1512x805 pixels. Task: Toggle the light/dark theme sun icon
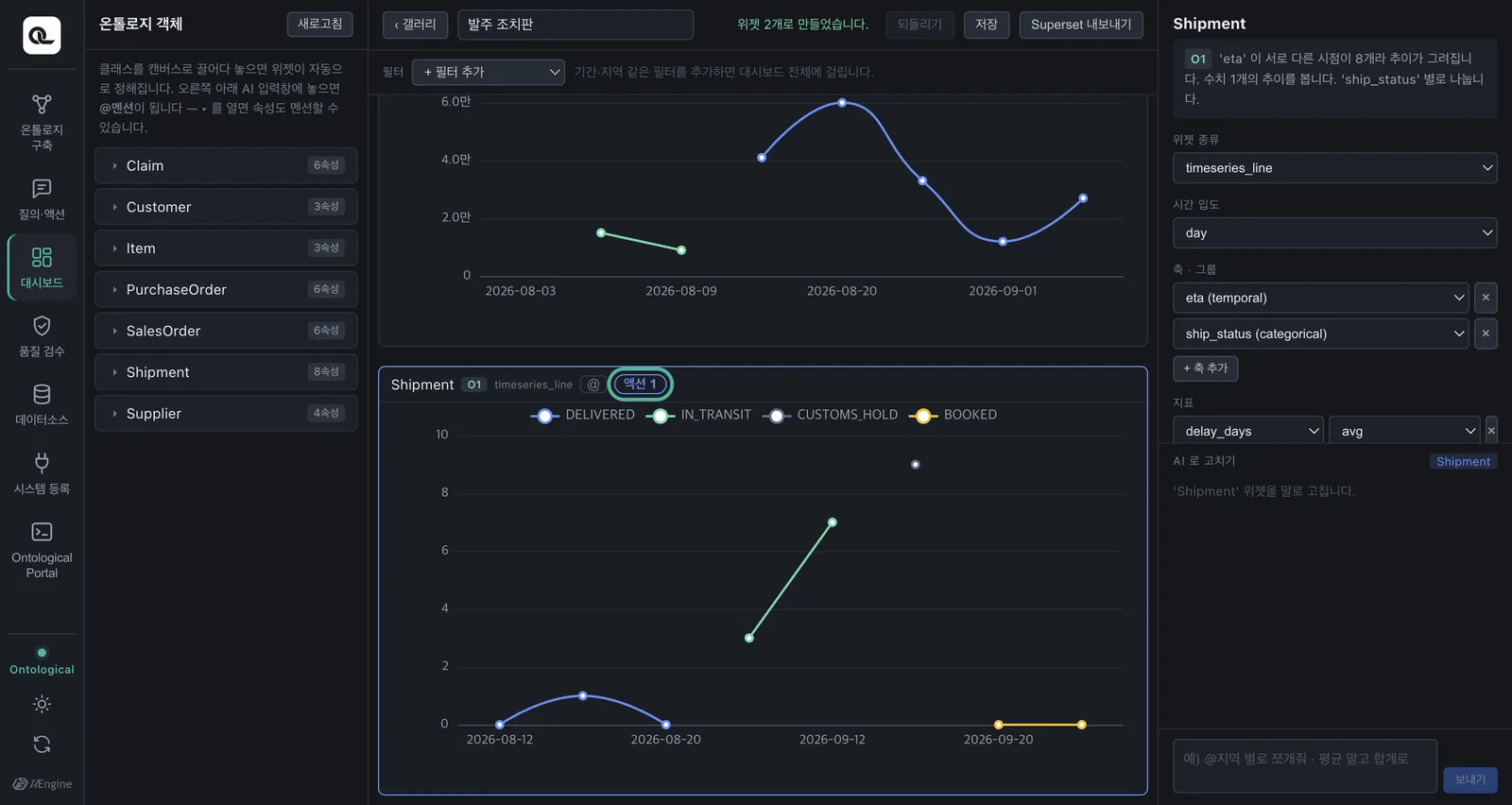(x=42, y=704)
